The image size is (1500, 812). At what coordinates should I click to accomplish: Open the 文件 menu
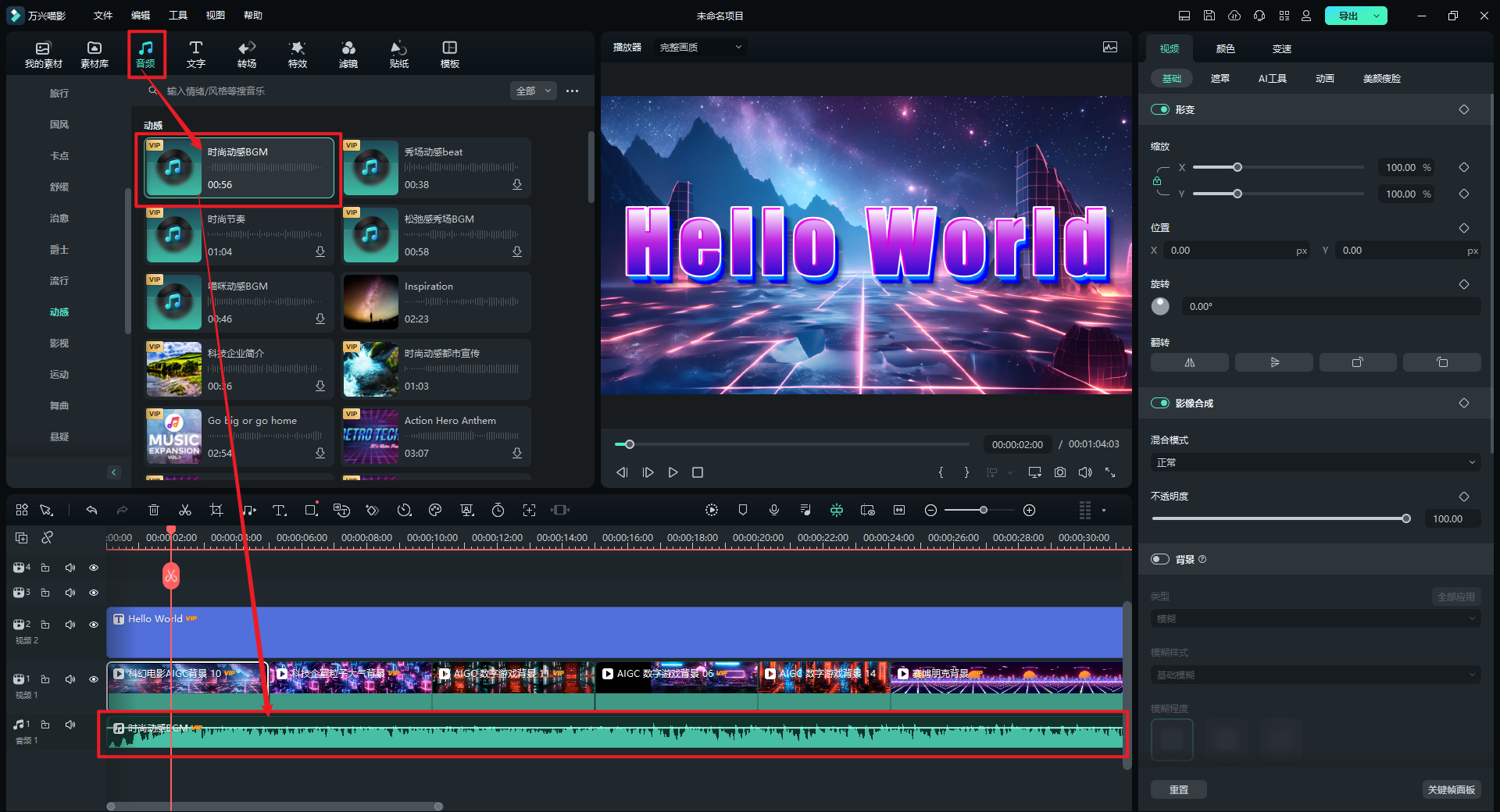click(x=103, y=16)
